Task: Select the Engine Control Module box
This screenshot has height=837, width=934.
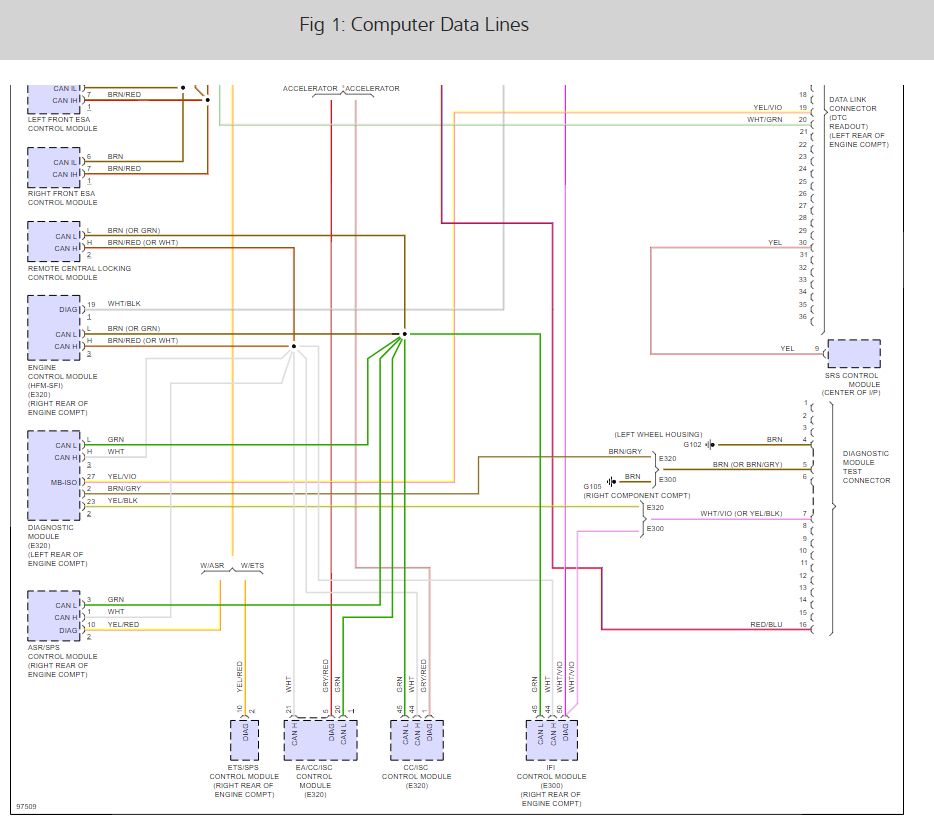Action: pos(54,328)
